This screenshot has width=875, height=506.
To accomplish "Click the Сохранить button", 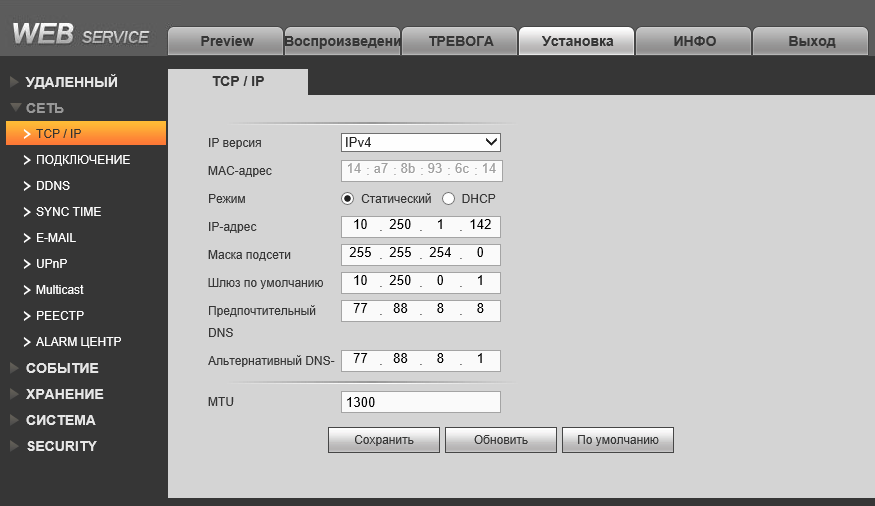I will [384, 440].
